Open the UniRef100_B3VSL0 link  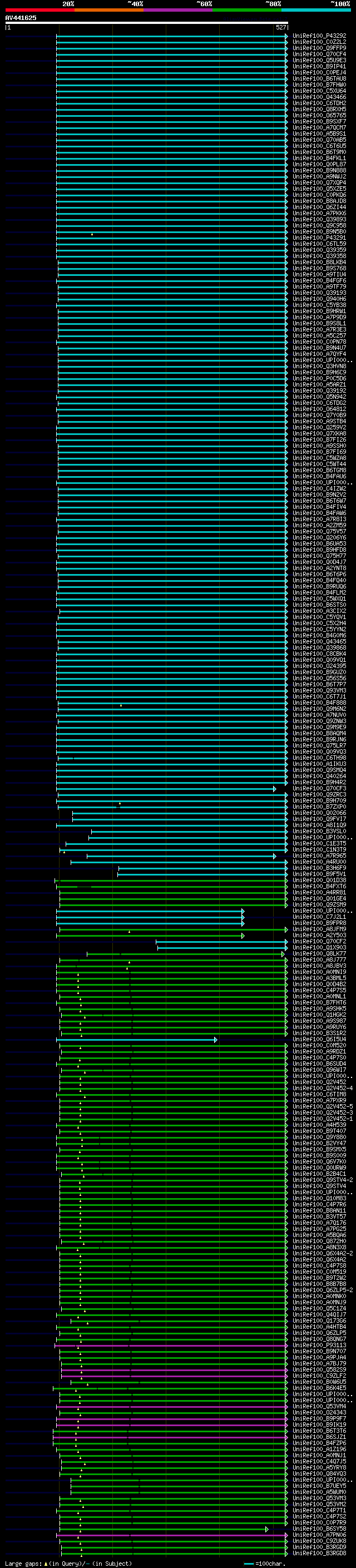tap(319, 832)
